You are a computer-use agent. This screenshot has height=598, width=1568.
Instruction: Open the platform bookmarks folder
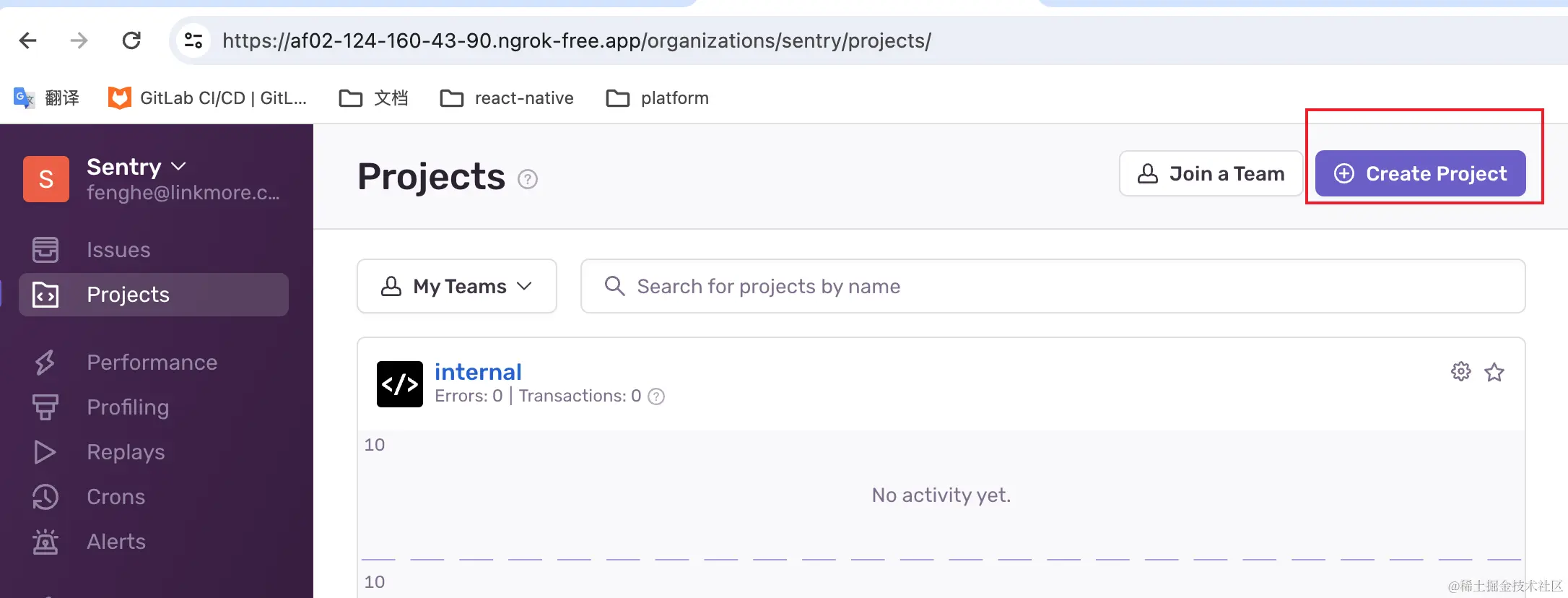tap(658, 98)
